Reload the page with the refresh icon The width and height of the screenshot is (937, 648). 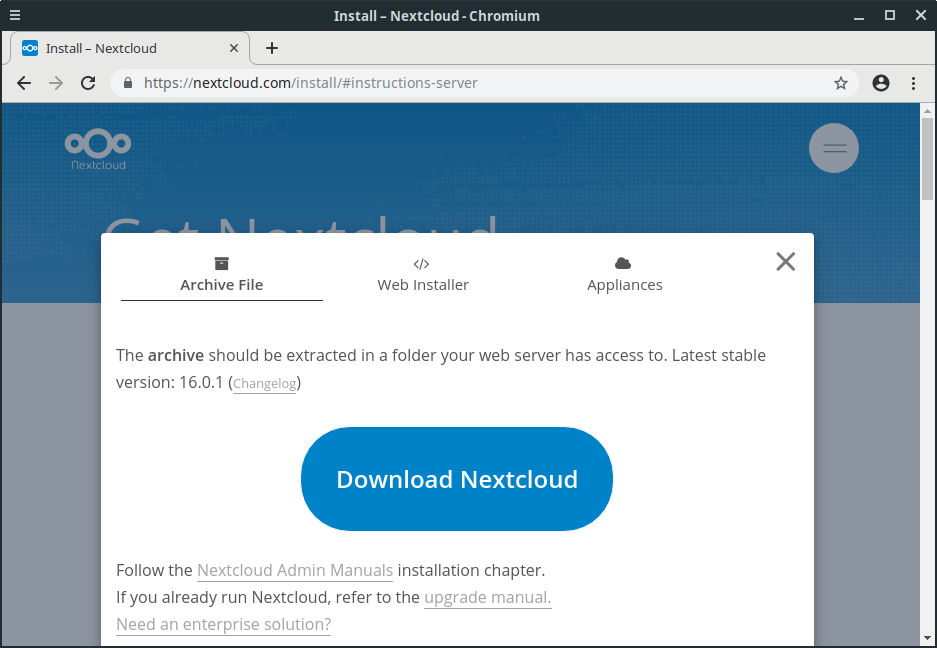[87, 83]
